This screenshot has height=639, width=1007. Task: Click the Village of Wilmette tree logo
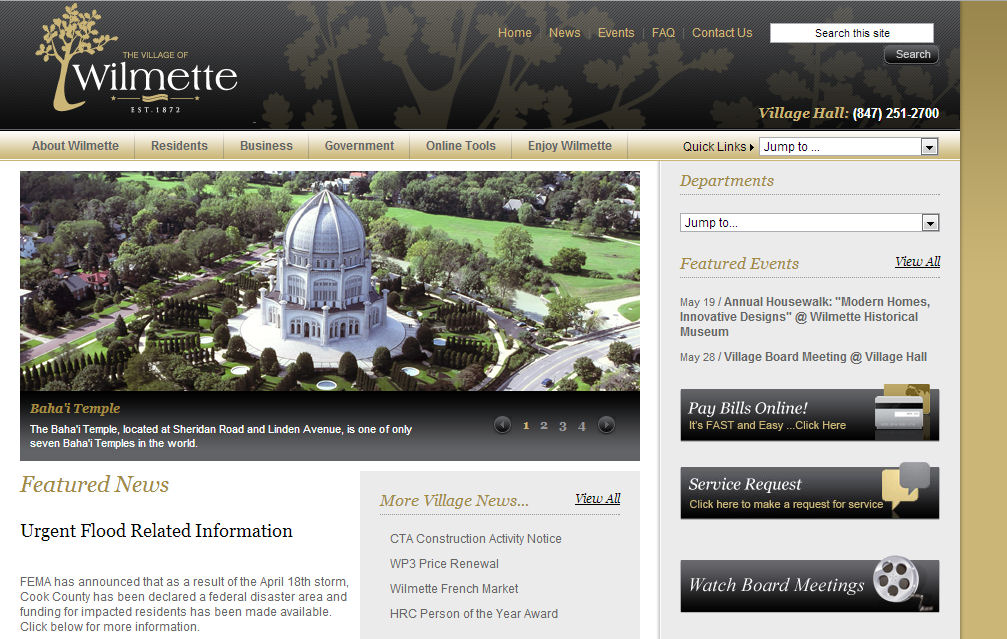pos(137,60)
